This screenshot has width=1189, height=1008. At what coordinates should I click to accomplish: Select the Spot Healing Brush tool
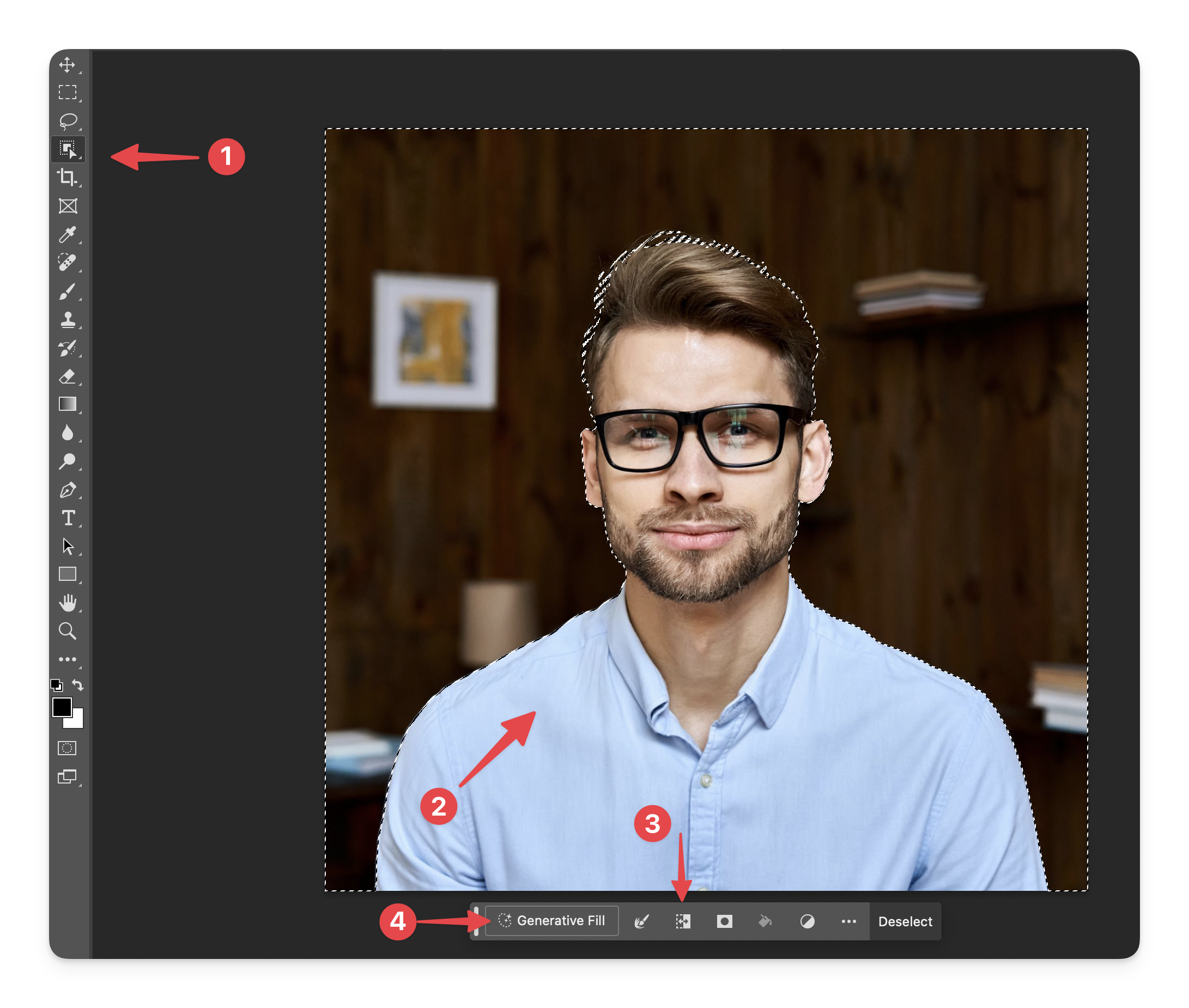[x=68, y=262]
